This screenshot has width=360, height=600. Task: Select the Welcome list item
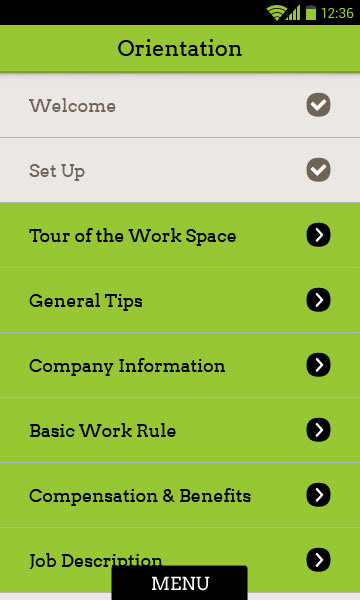(x=180, y=105)
